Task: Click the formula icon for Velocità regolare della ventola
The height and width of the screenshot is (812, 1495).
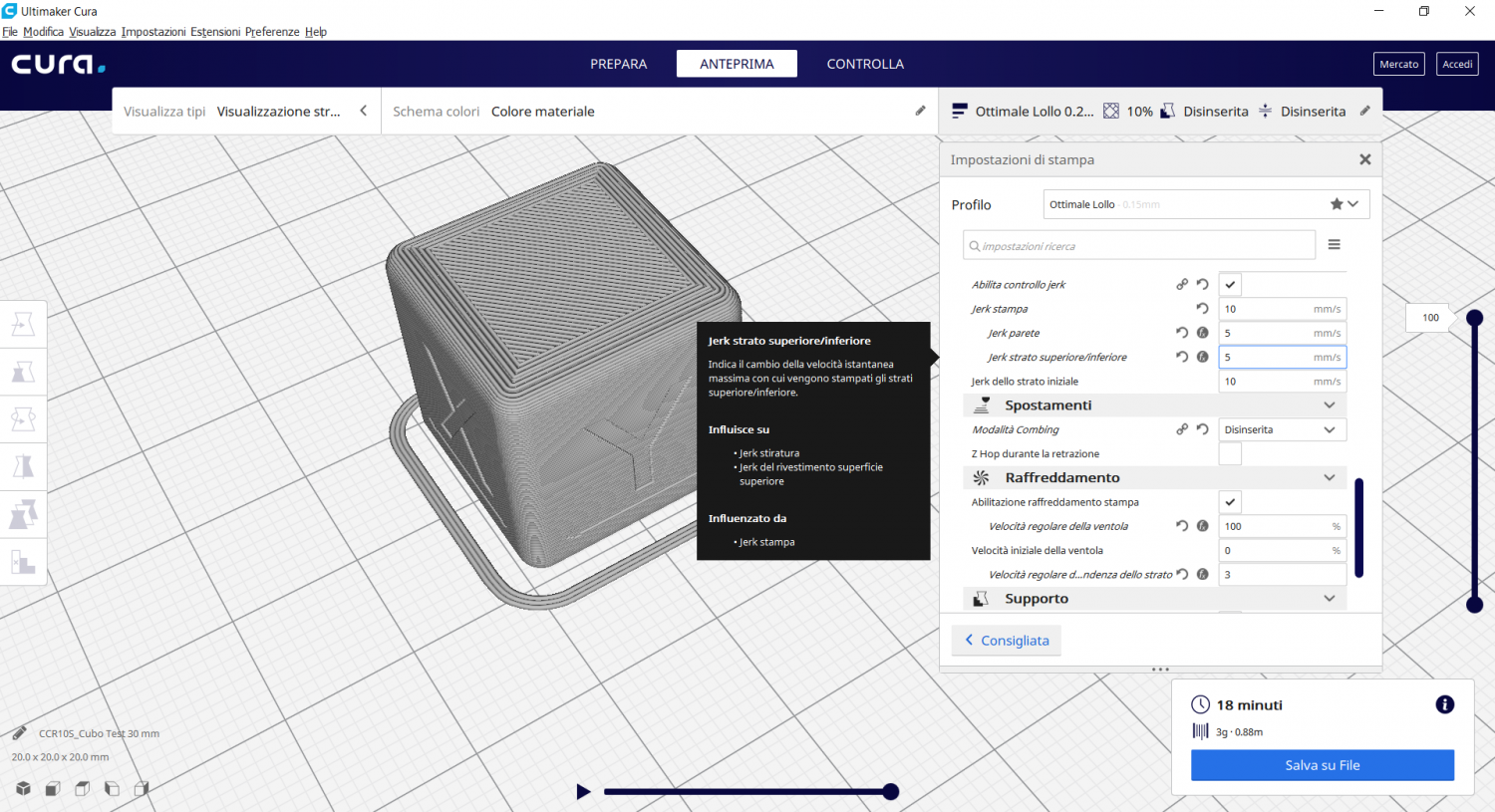Action: point(1202,526)
